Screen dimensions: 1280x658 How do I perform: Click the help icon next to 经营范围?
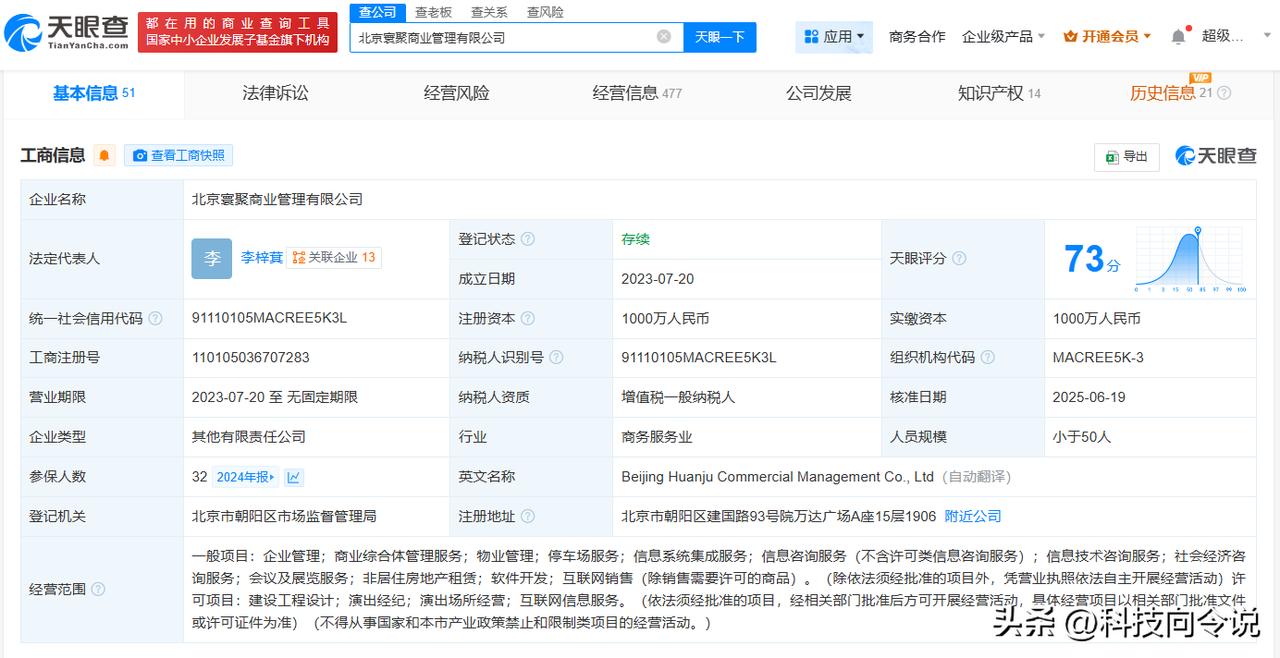tap(98, 589)
